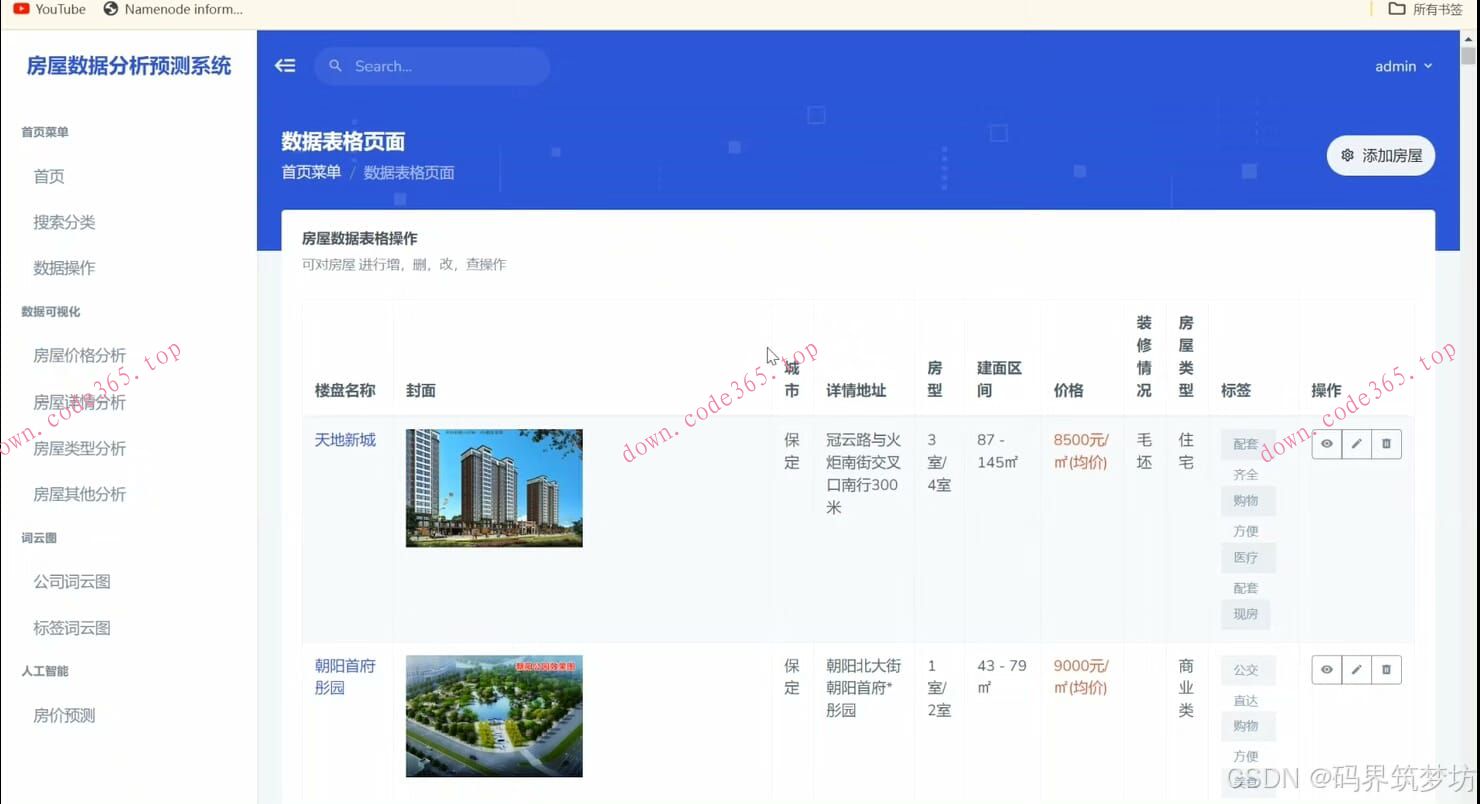Click the delete trash icon for 天地新城
Viewport: 1480px width, 804px height.
pyautogui.click(x=1386, y=444)
